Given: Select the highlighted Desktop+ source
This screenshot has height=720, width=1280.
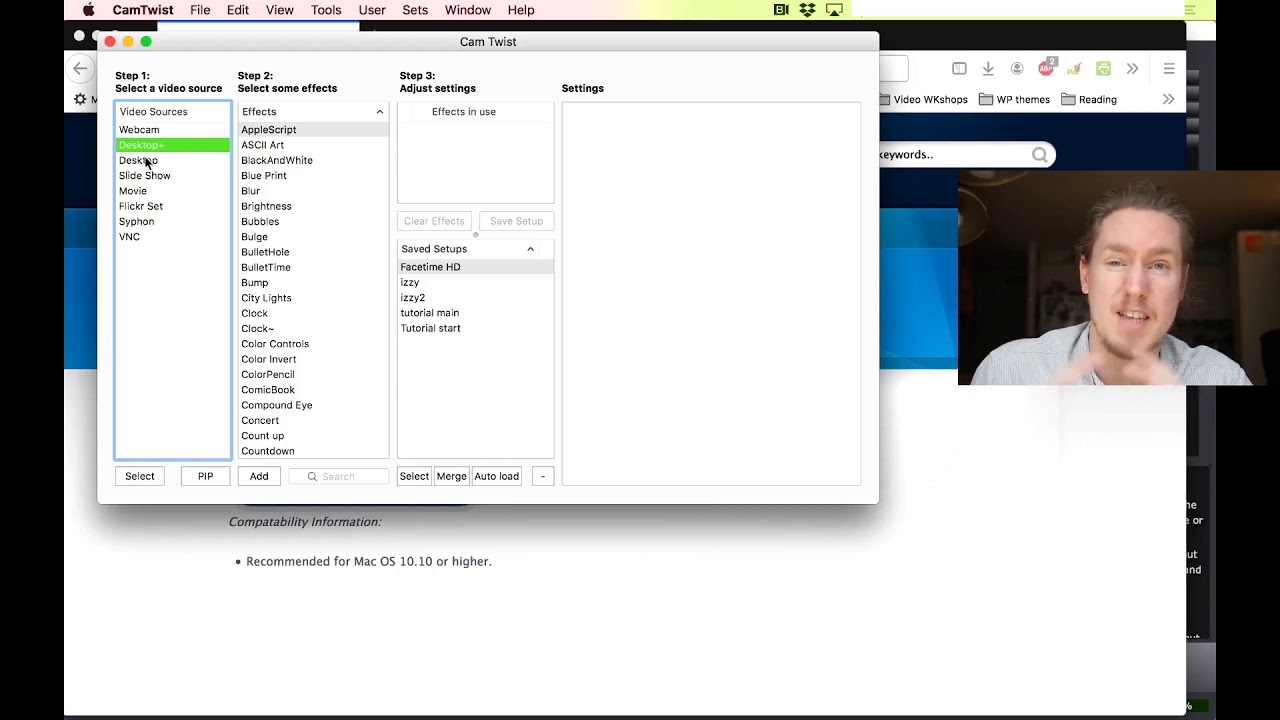Looking at the screenshot, I should (x=173, y=145).
